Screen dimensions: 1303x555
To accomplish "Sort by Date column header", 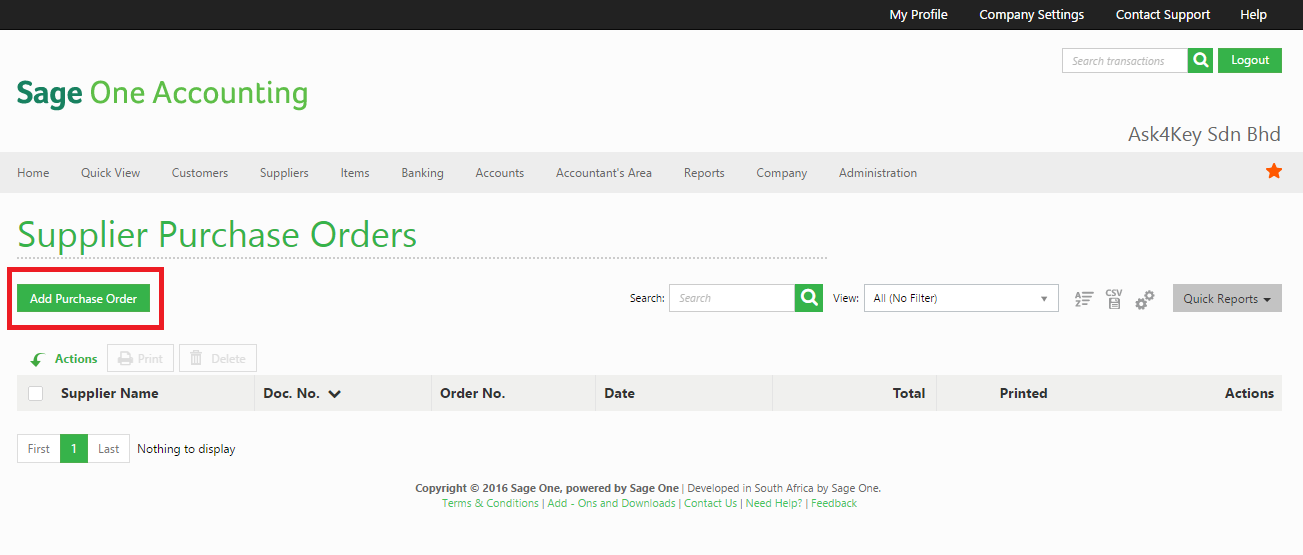I will point(620,393).
